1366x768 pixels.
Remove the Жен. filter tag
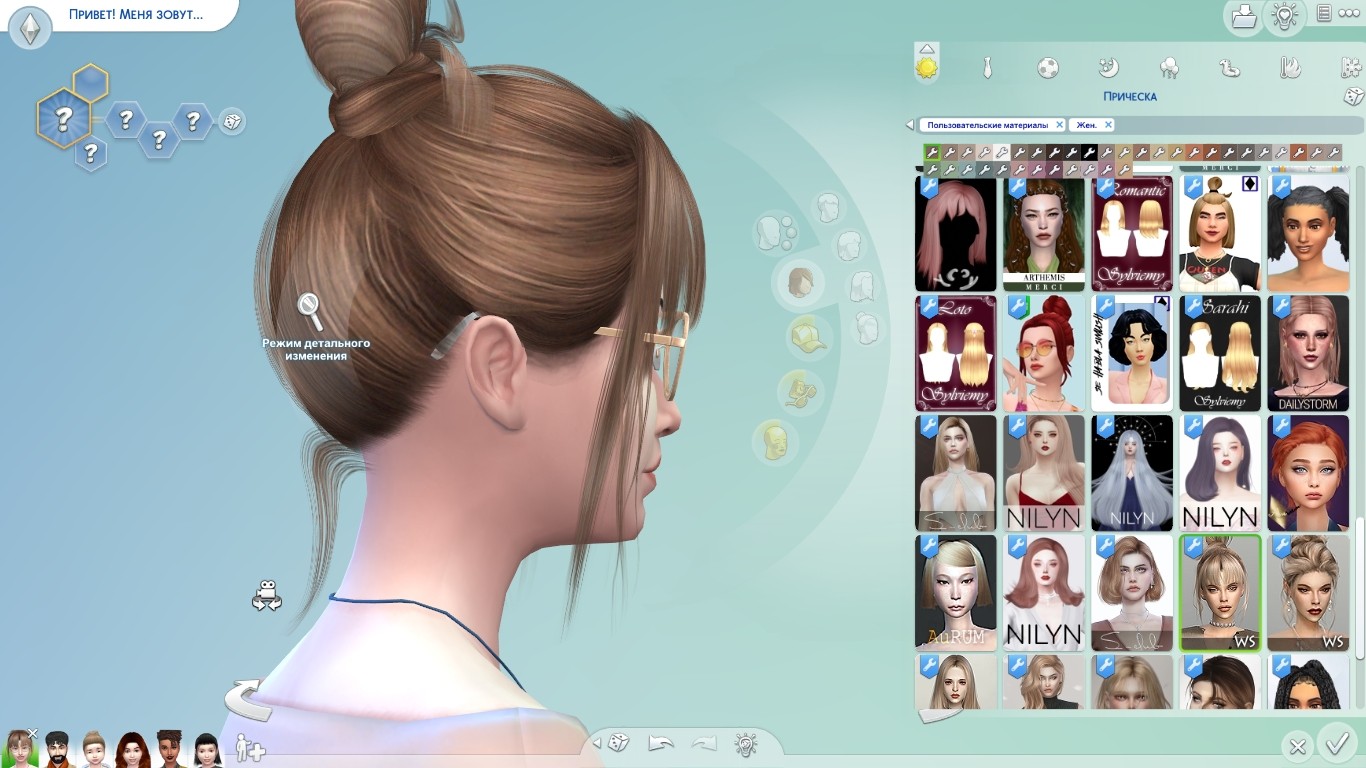[1108, 125]
